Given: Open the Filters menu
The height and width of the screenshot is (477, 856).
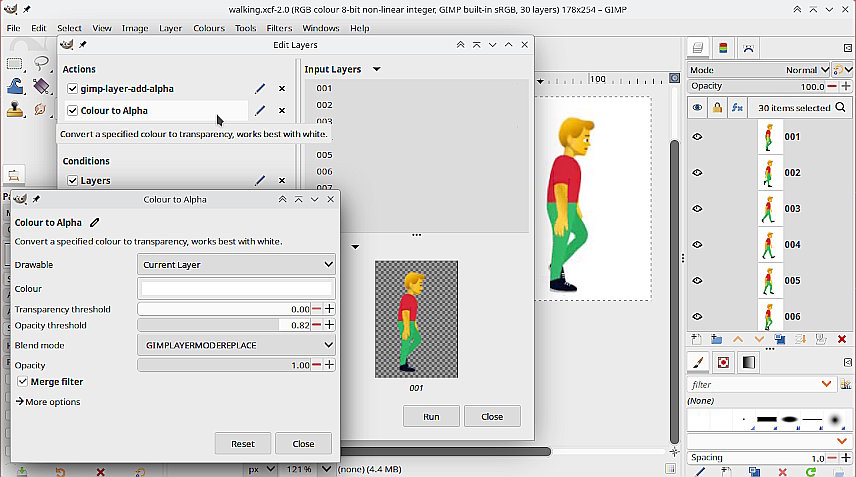Looking at the screenshot, I should (x=279, y=28).
